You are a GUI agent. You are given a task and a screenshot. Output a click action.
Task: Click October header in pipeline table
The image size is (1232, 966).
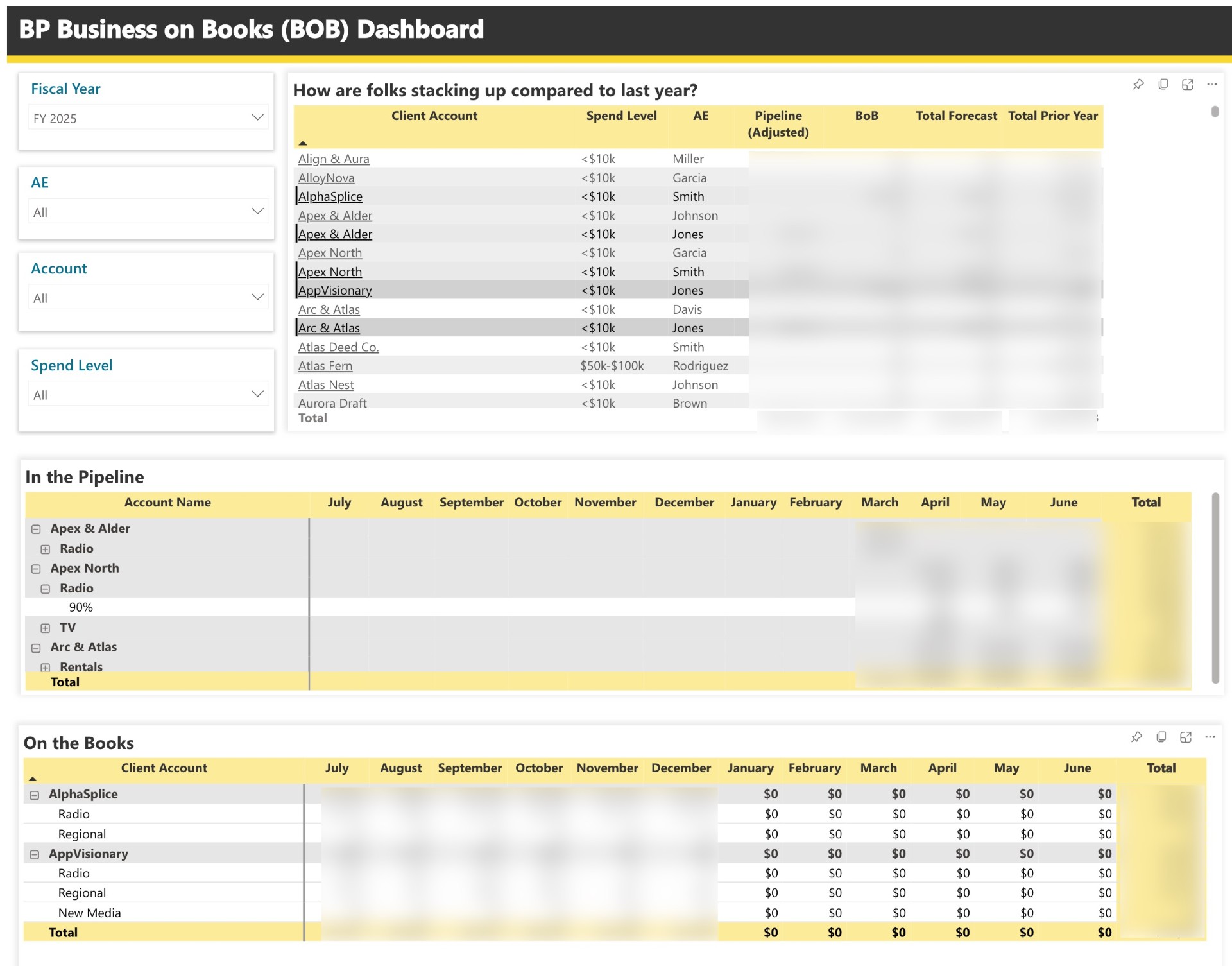tap(538, 502)
